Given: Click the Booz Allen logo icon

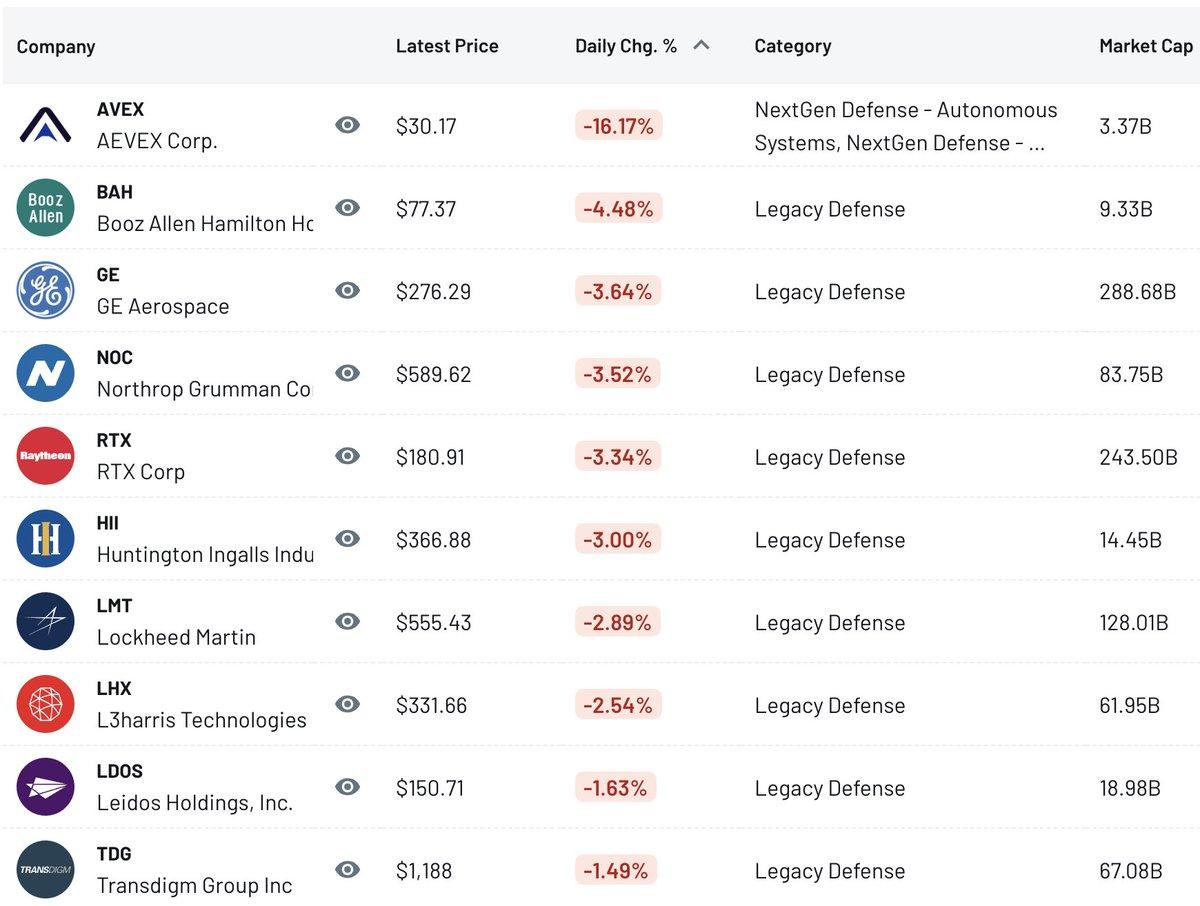Looking at the screenshot, I should click(x=45, y=208).
